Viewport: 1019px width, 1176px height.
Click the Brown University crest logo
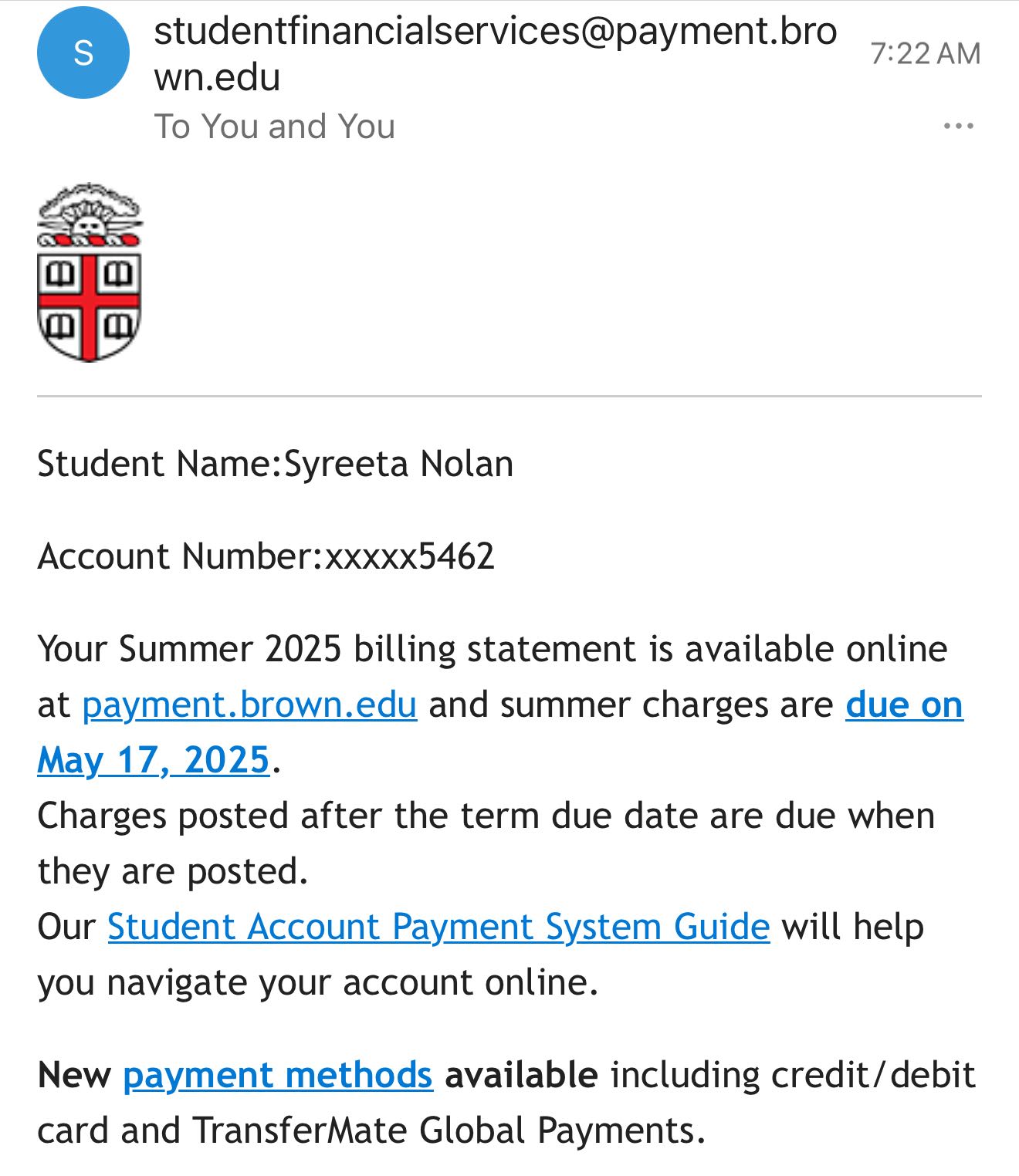(90, 272)
